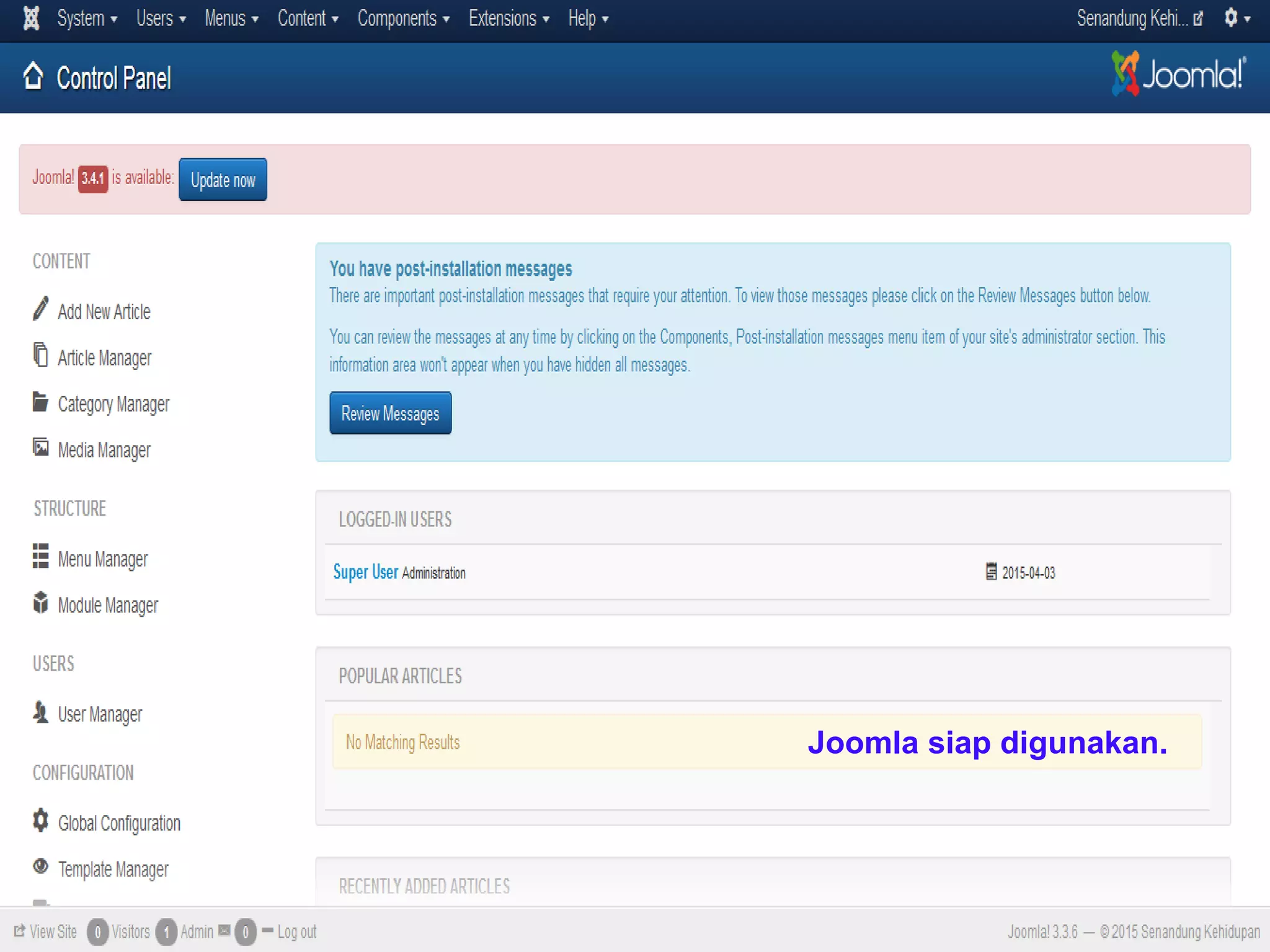
Task: Click the Add New Article pencil icon
Action: coord(40,309)
